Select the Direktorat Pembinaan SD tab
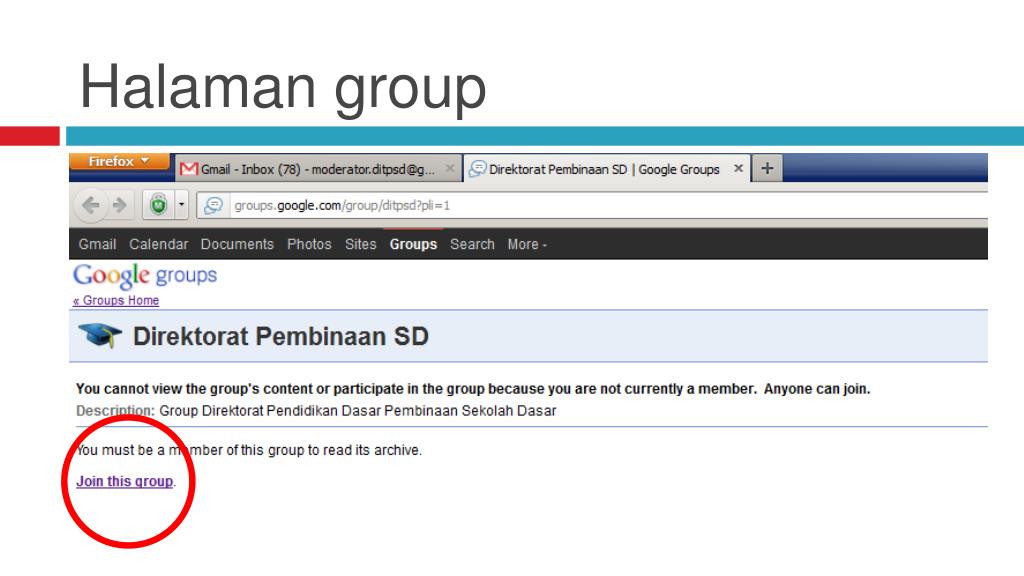1024x576 pixels. point(607,169)
